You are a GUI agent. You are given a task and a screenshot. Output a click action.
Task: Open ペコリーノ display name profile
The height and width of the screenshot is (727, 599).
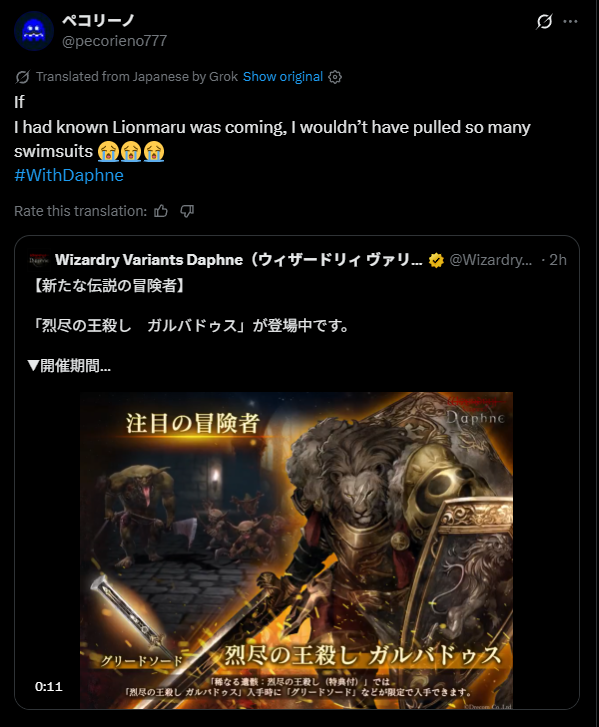point(98,20)
